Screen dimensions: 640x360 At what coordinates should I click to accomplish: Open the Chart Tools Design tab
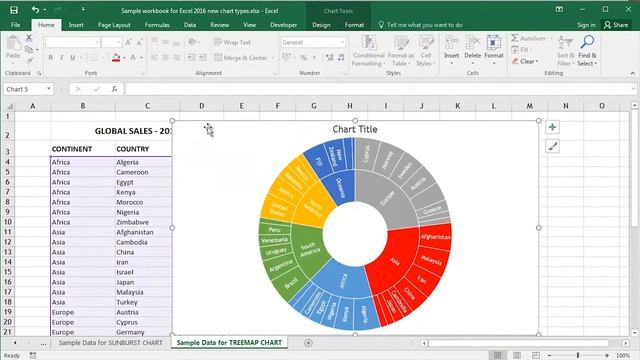click(321, 25)
